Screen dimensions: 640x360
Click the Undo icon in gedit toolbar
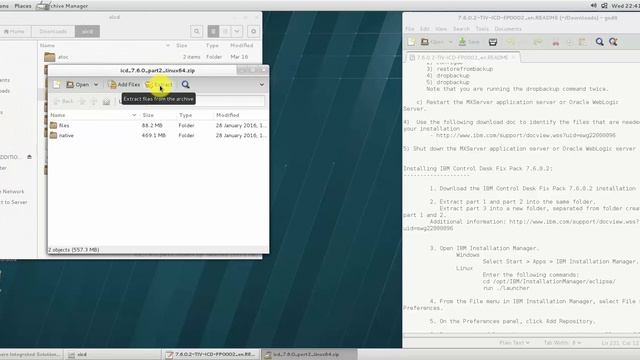[511, 42]
